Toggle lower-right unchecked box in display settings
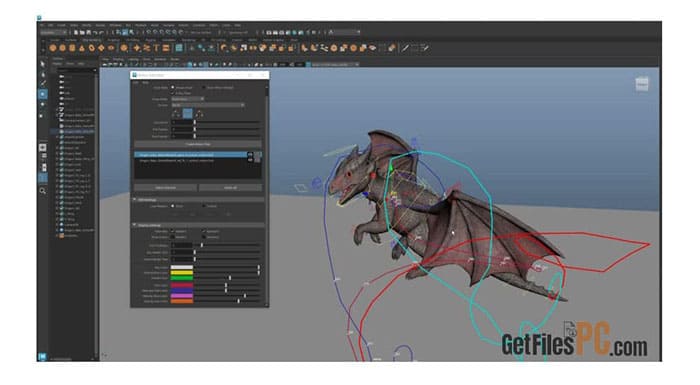 point(204,237)
